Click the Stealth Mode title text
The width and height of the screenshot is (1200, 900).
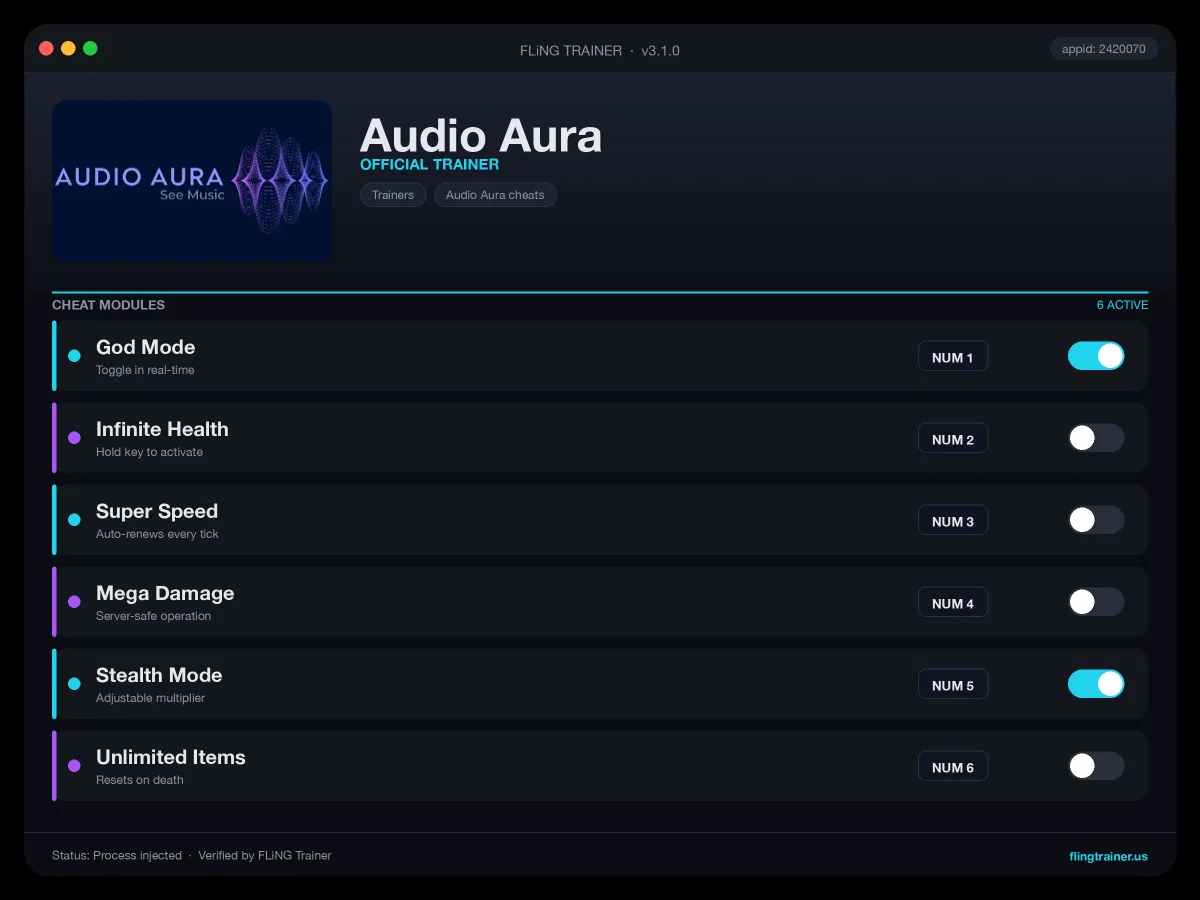tap(159, 675)
